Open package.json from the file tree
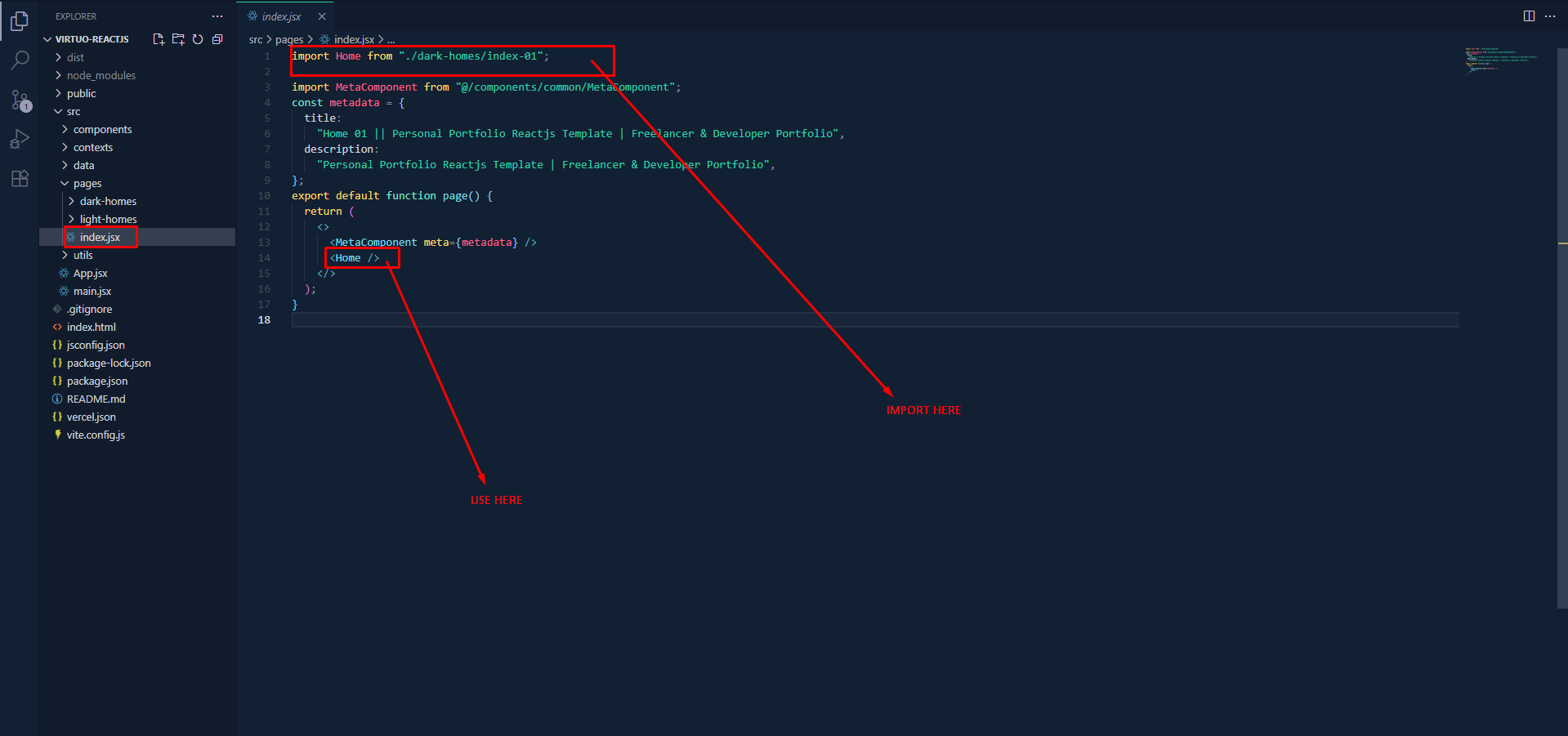 (137, 381)
